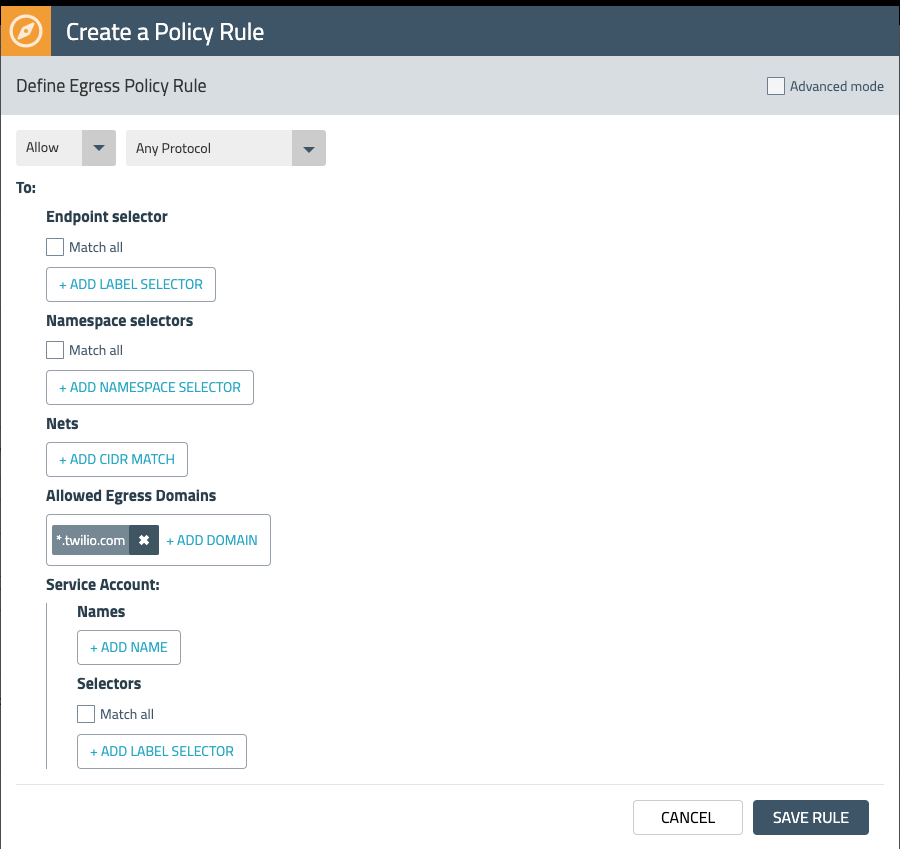900x849 pixels.
Task: Click the Service Account label
Action: click(103, 585)
